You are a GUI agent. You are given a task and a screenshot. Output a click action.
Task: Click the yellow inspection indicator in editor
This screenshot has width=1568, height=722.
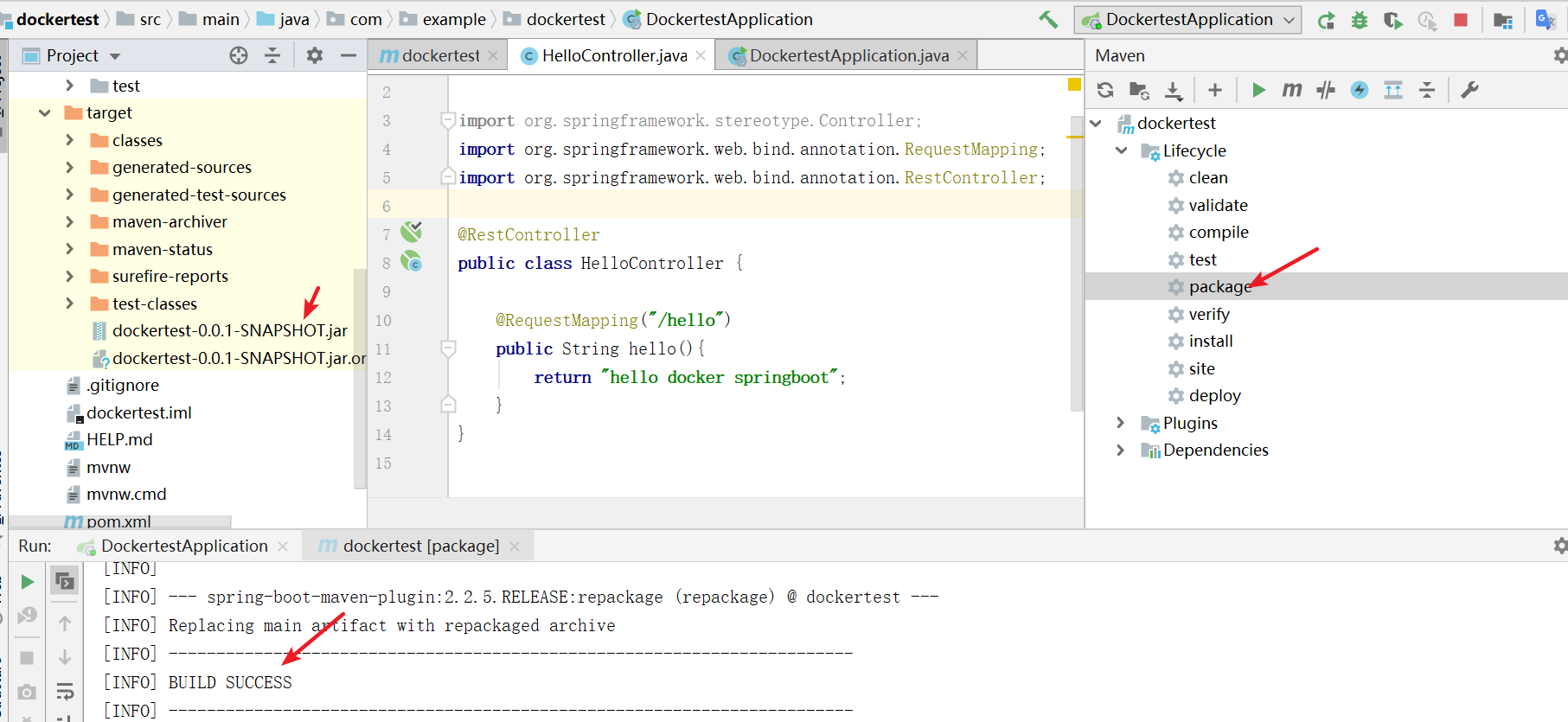click(x=1074, y=84)
